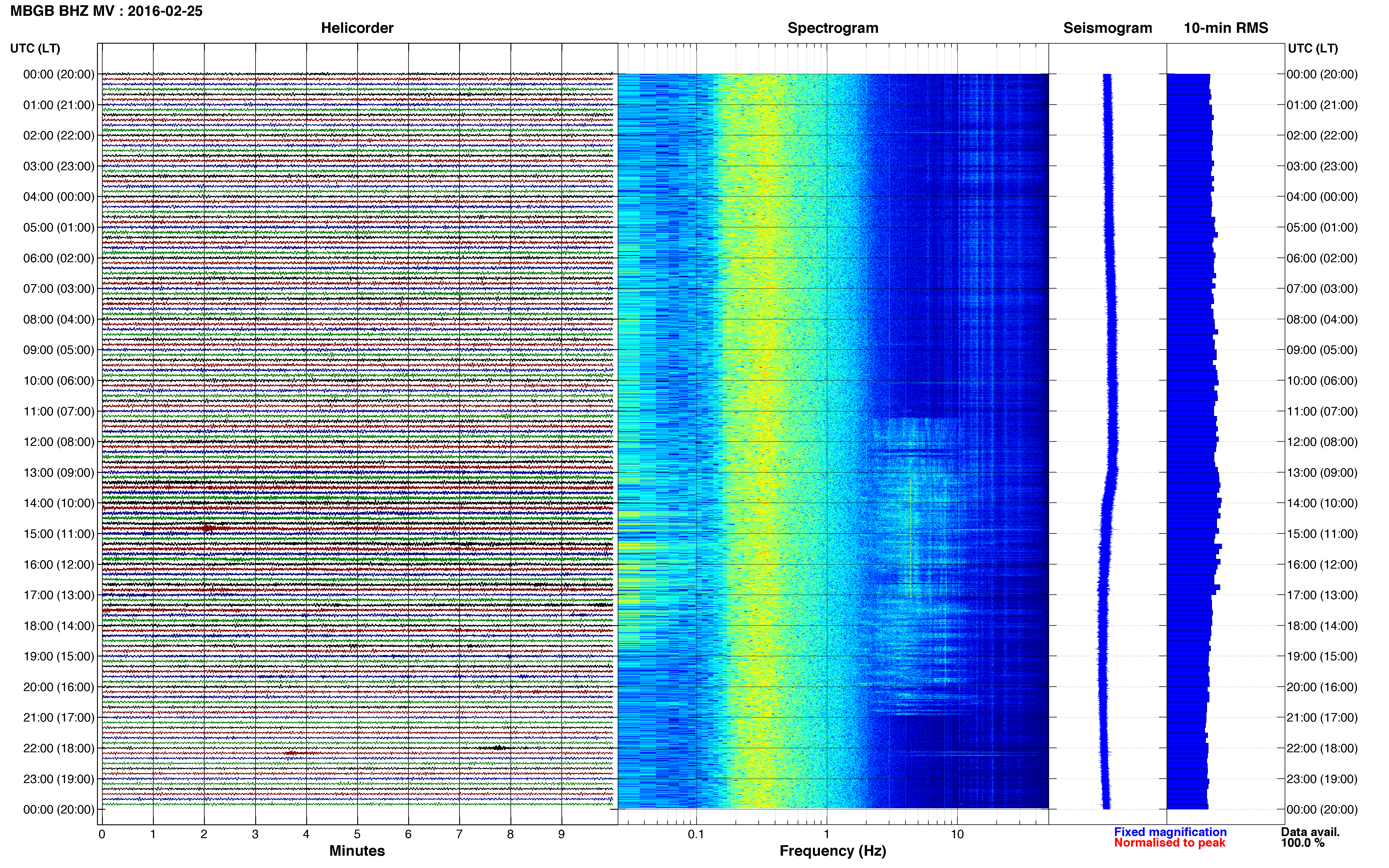Click the '1' tick on the Frequency axis
Screen dimensions: 1389x868
tap(827, 835)
